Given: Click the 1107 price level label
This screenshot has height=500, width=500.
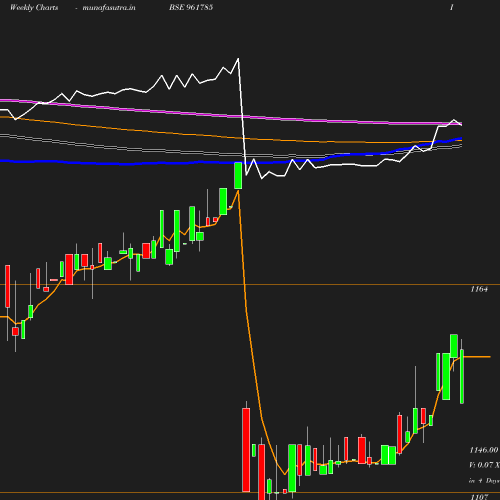Looking at the screenshot, I should (x=479, y=497).
